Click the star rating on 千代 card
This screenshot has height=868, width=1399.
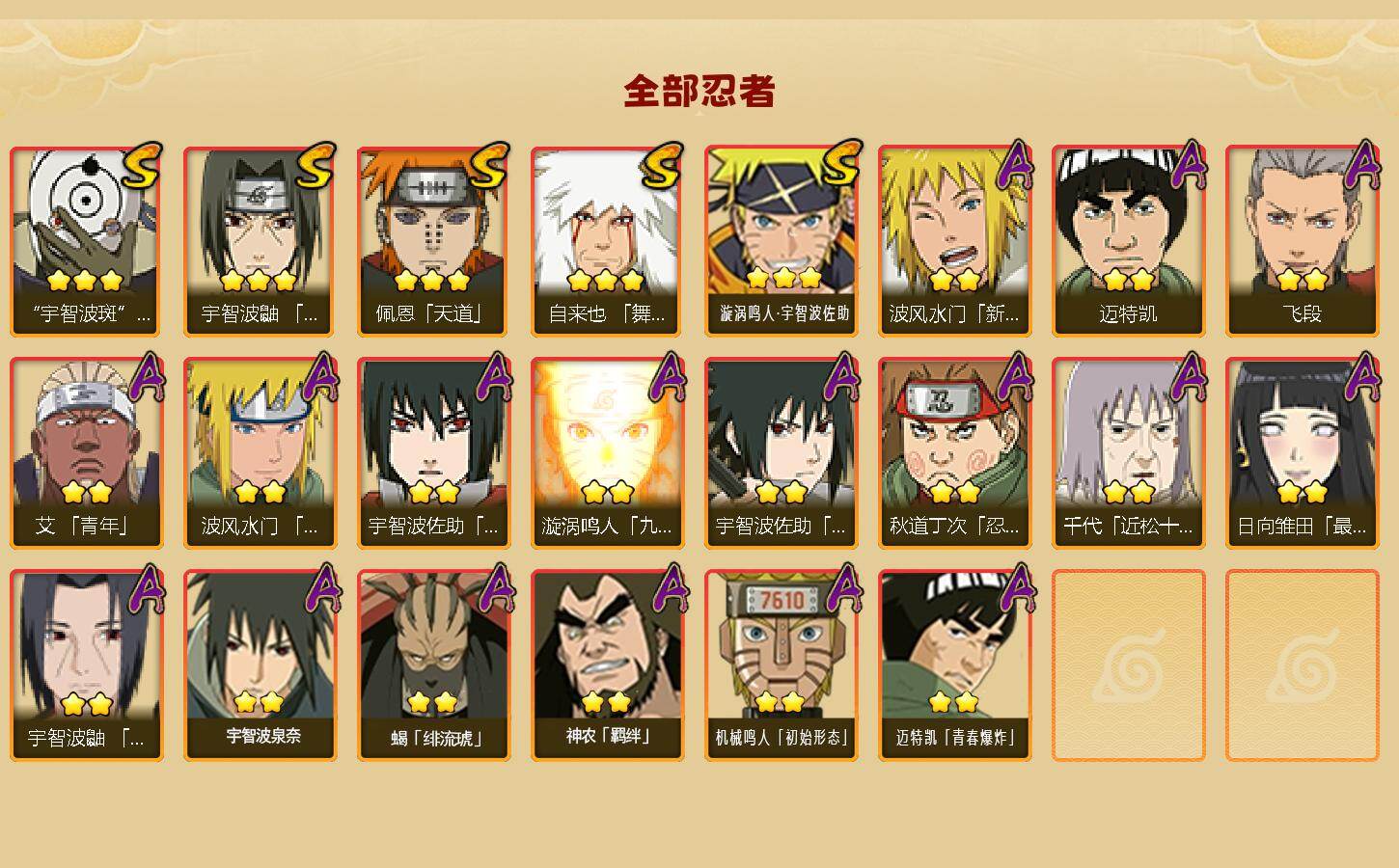point(1128,493)
